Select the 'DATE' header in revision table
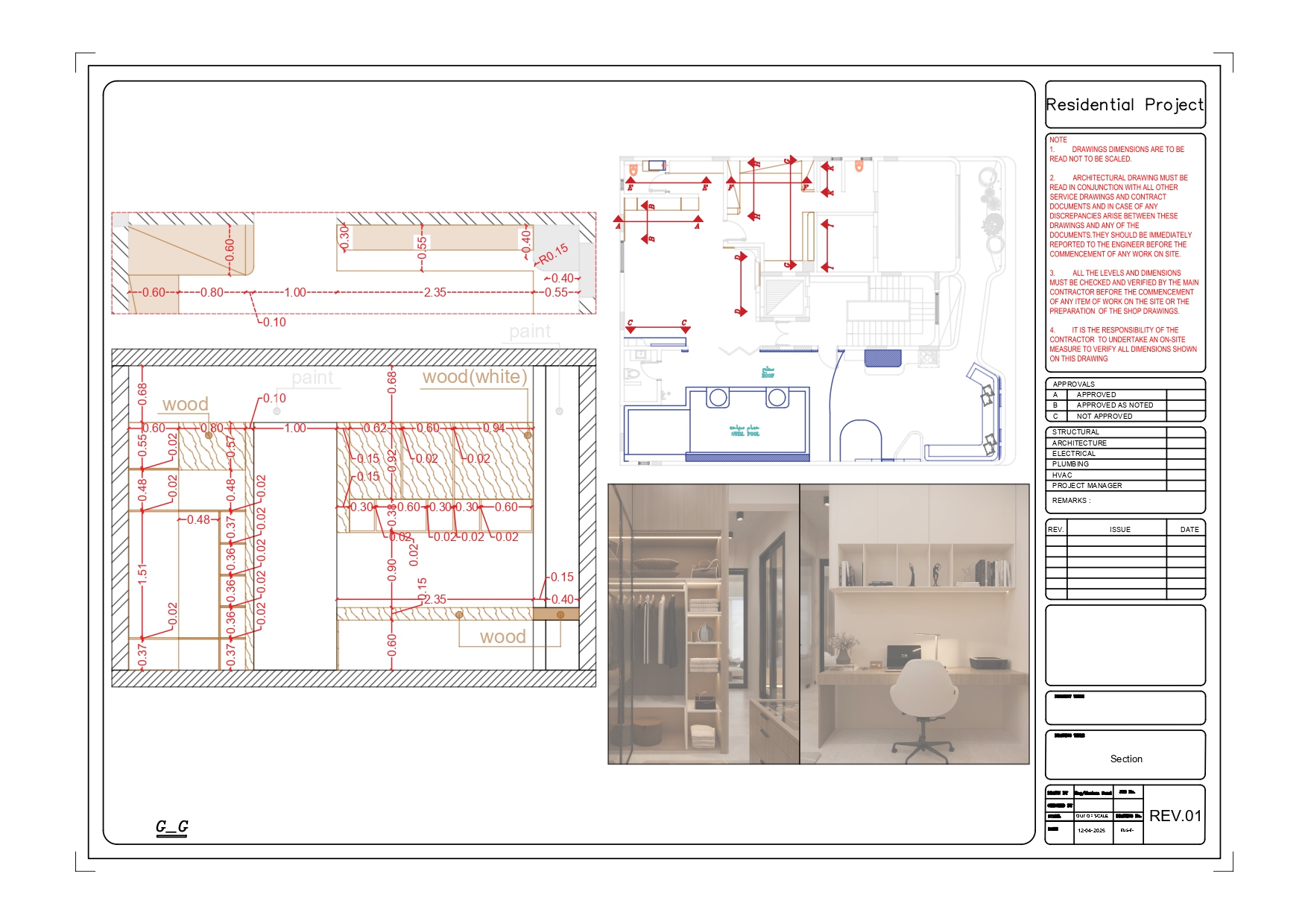Viewport: 1308px width, 924px height. click(1189, 530)
